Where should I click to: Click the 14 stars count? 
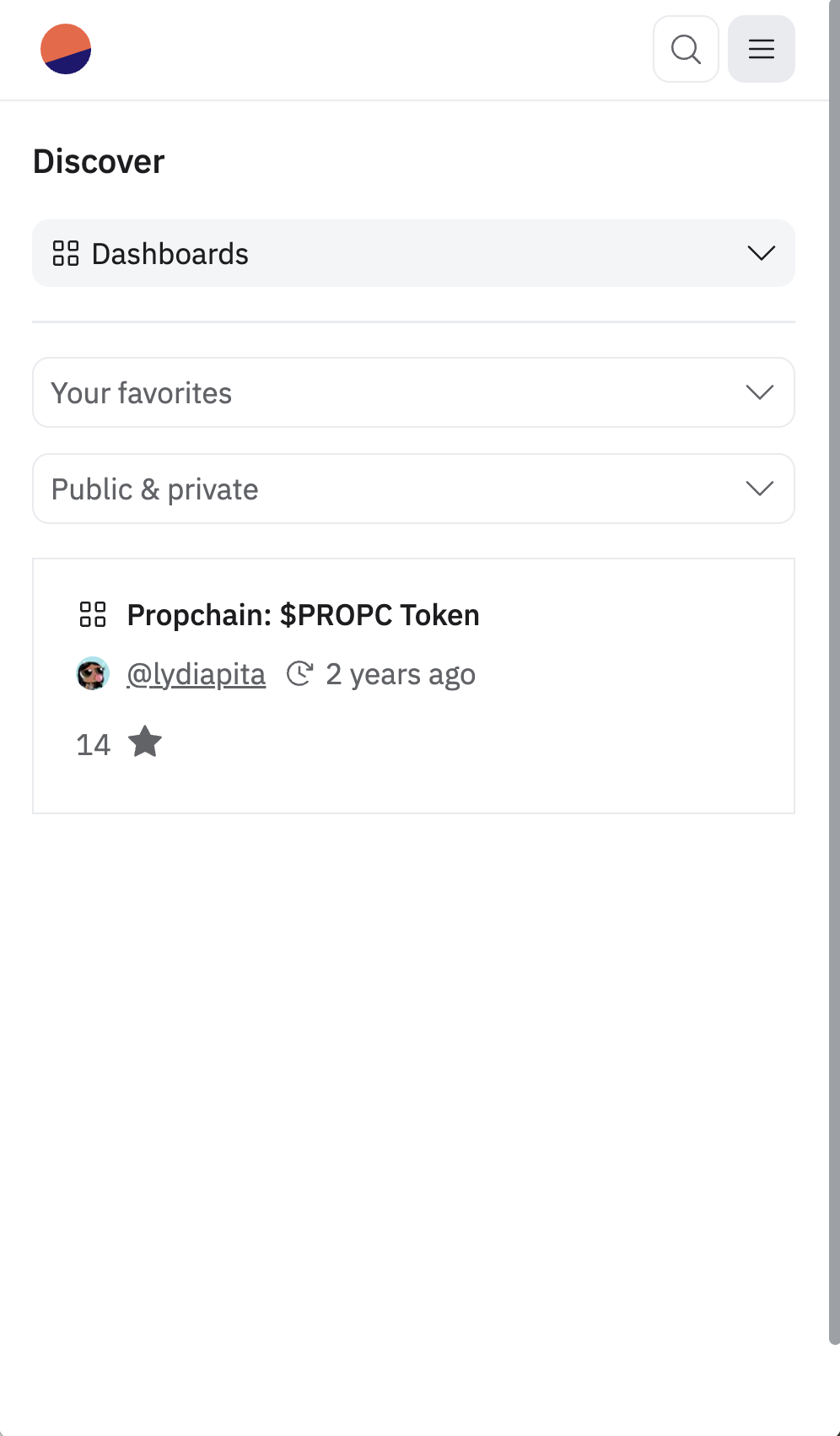93,744
